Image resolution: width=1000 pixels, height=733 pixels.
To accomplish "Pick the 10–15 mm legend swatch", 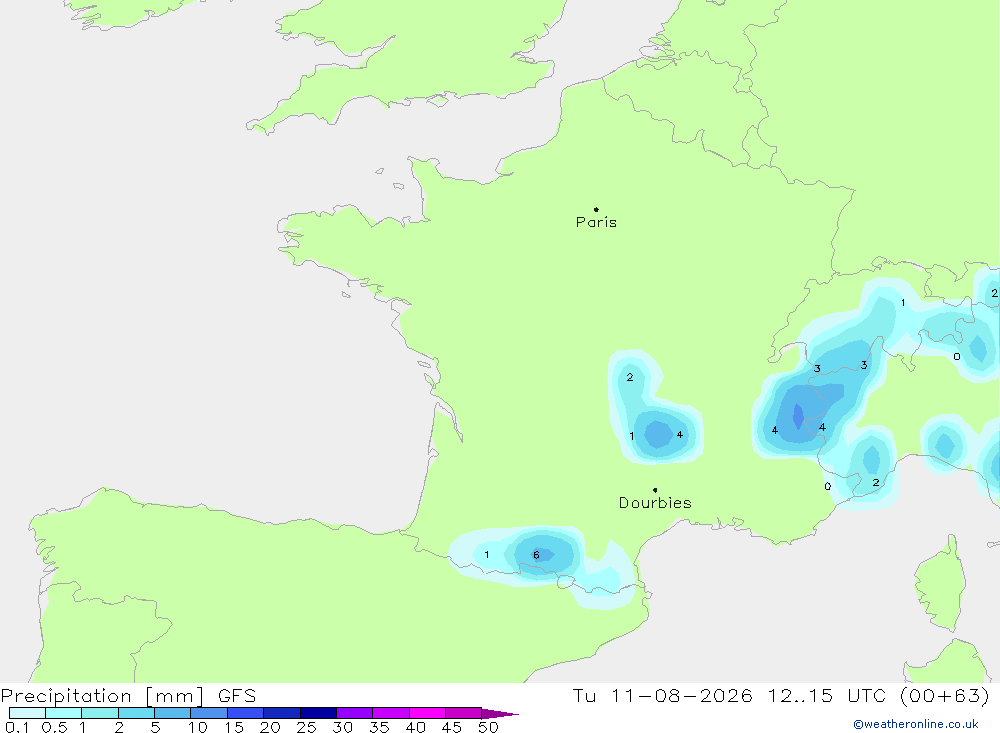I will 209,713.
